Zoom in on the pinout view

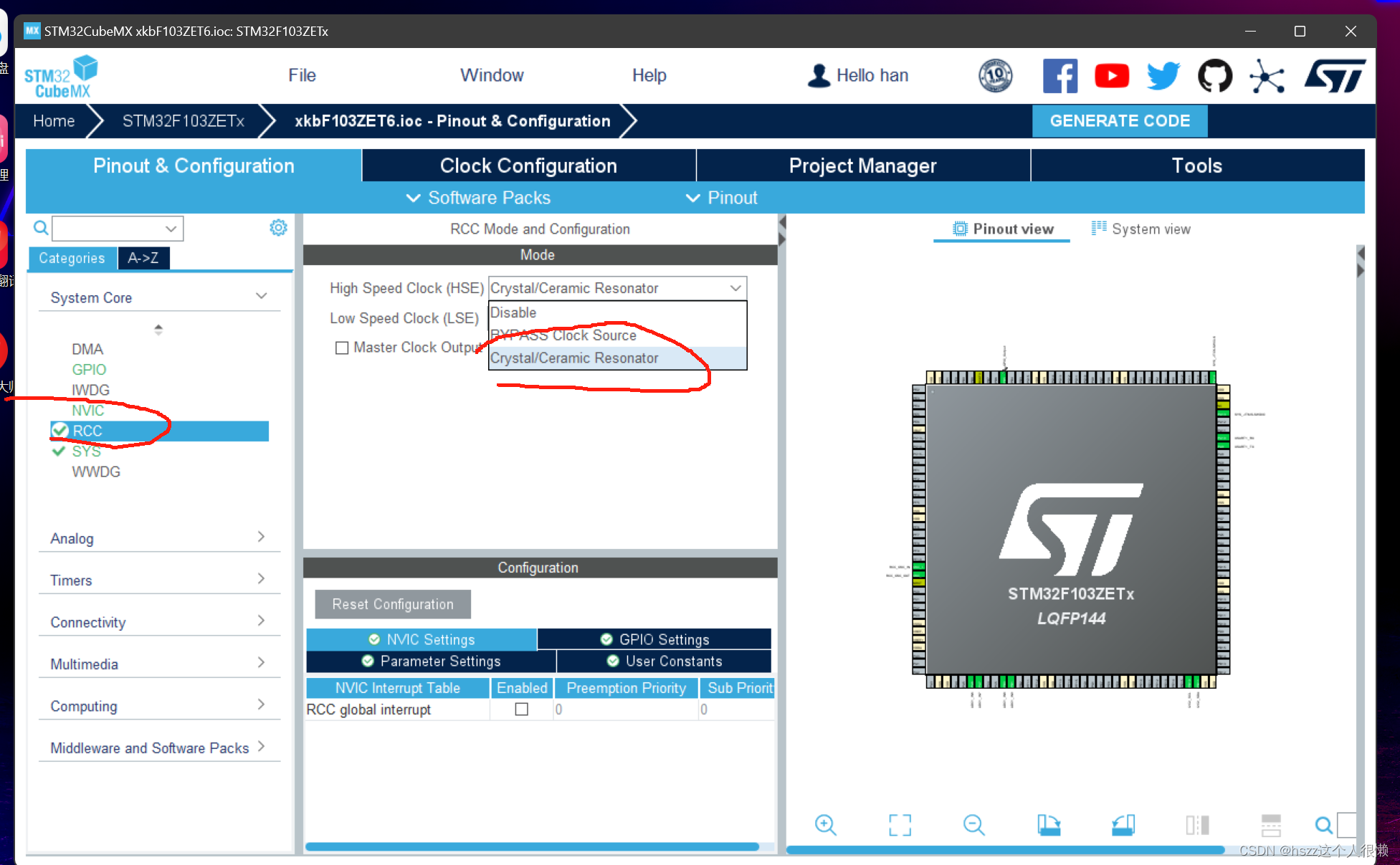(826, 825)
